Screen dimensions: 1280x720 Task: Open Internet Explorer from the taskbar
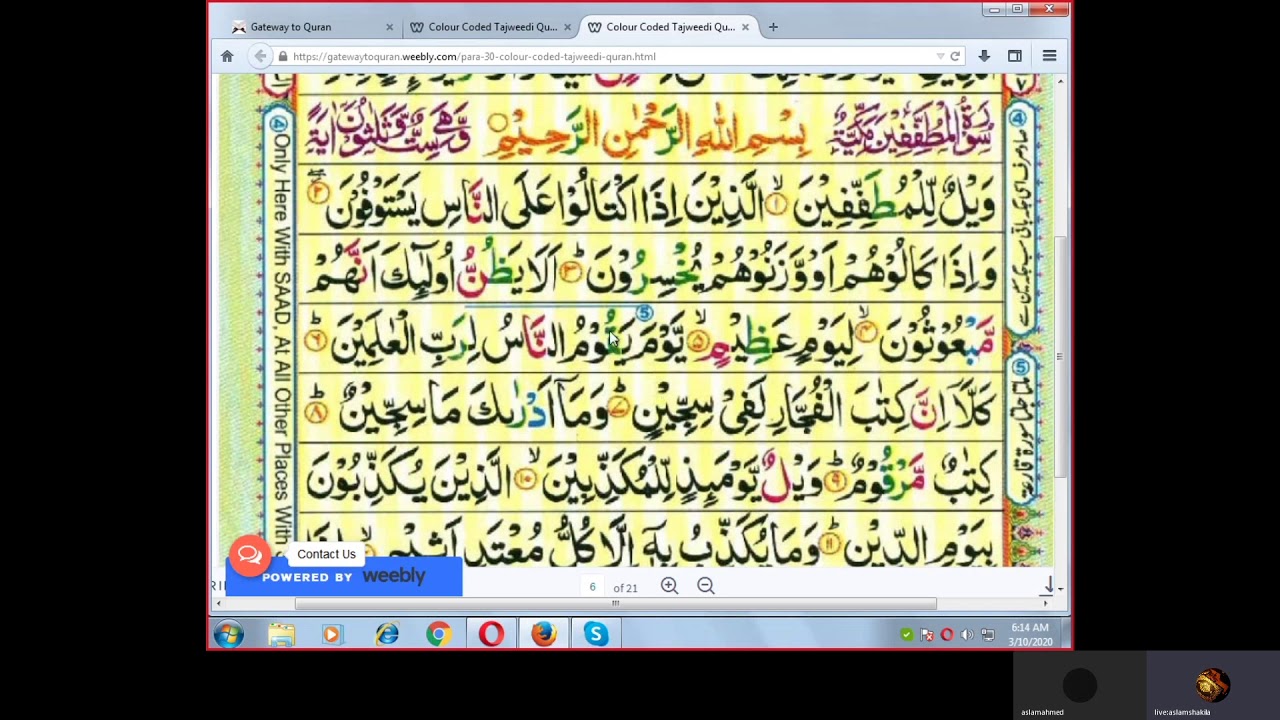click(x=387, y=634)
